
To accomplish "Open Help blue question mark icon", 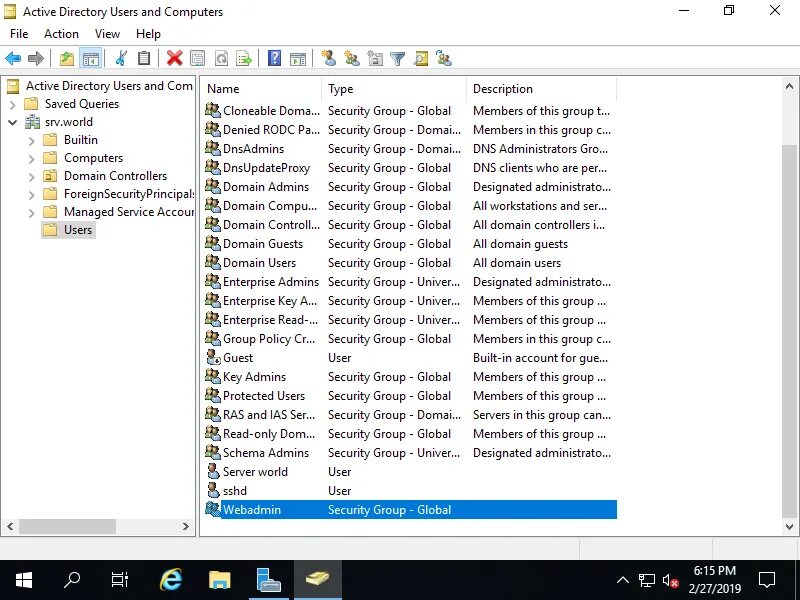I will (x=274, y=59).
